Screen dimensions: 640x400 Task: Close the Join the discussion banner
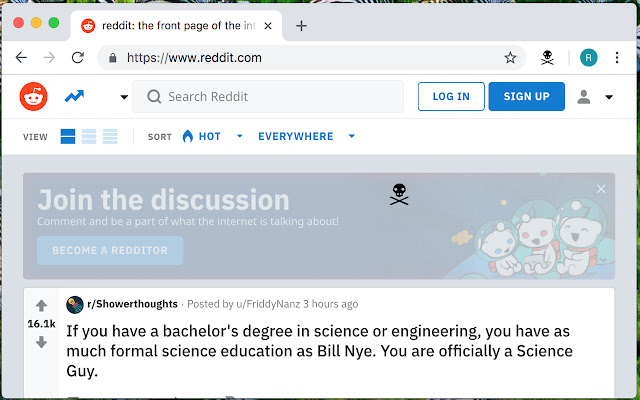coord(601,189)
